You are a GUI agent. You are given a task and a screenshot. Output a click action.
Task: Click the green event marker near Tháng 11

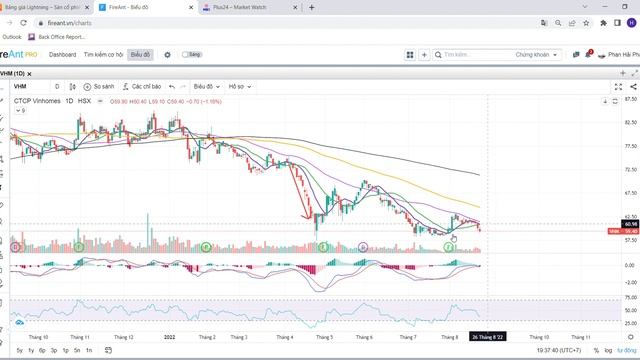(x=79, y=247)
